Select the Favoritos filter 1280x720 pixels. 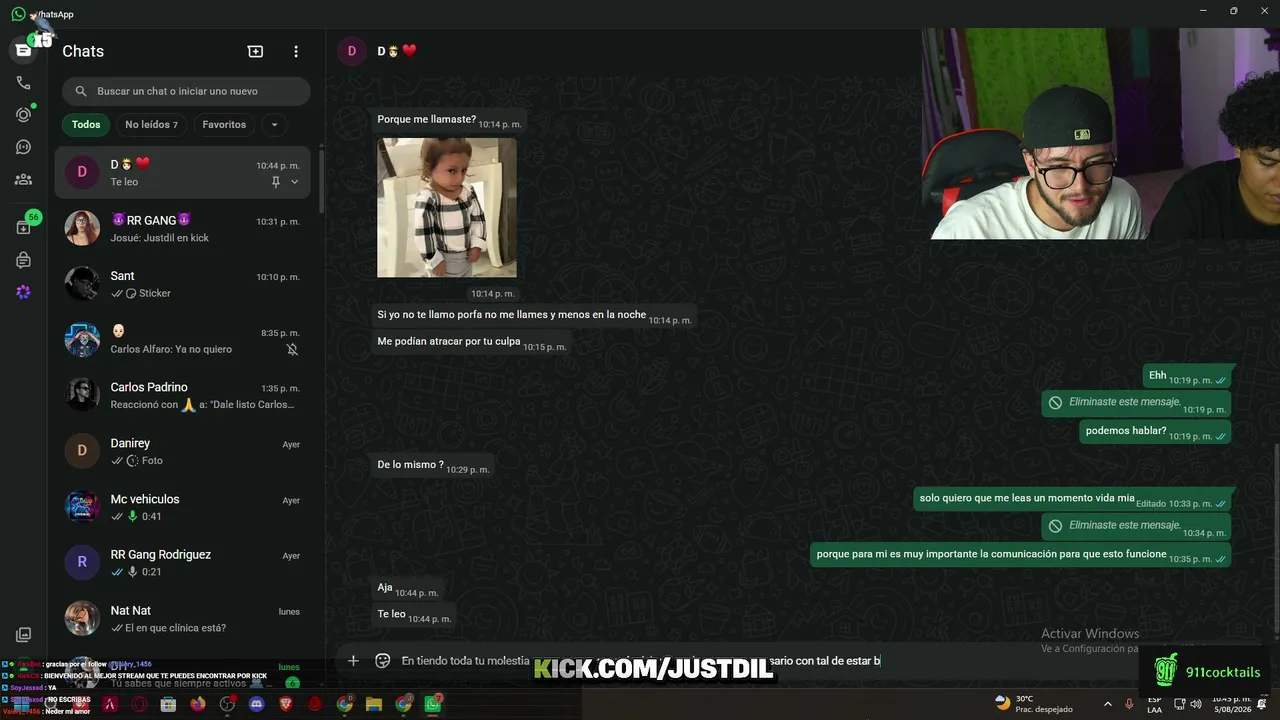click(224, 125)
